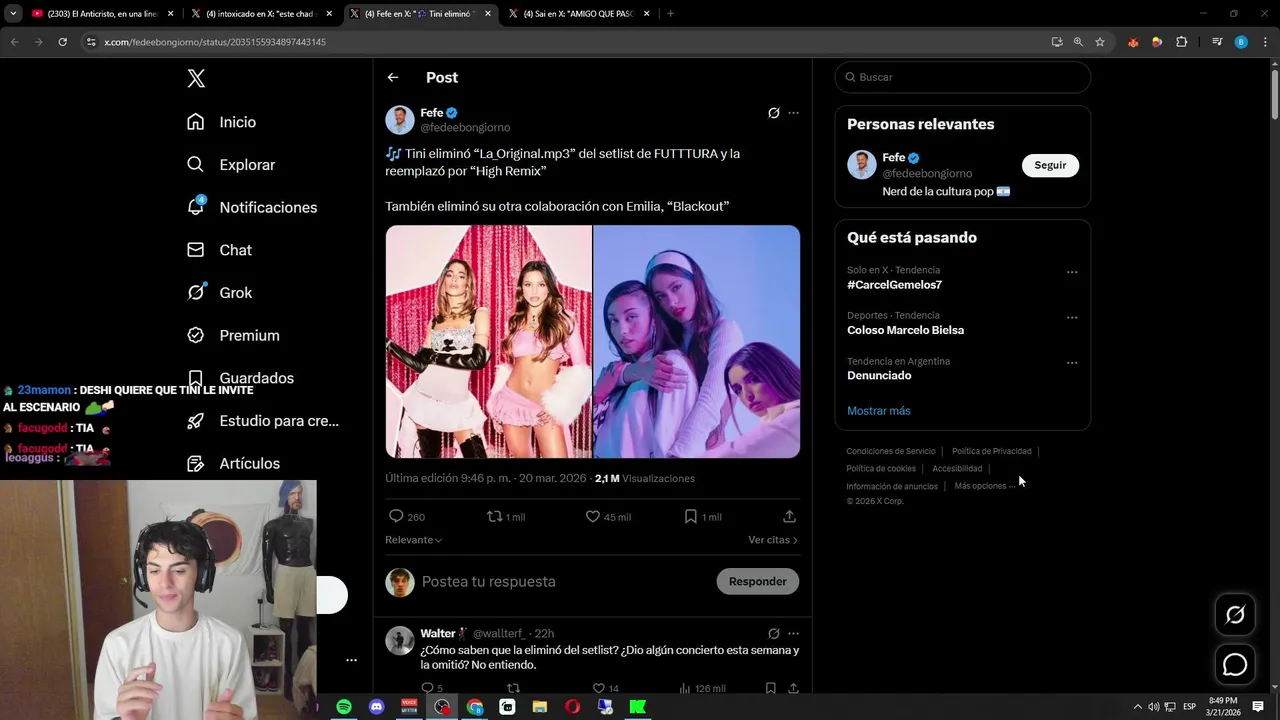Open Guardados bookmarks in the sidebar
Screen dimensions: 1280x720
pyautogui.click(x=240, y=378)
